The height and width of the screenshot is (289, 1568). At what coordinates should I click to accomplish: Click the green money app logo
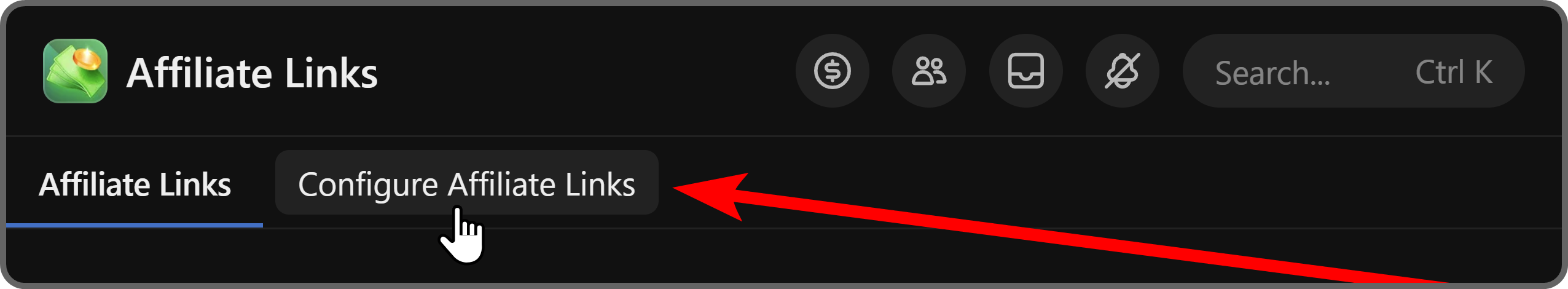[76, 71]
